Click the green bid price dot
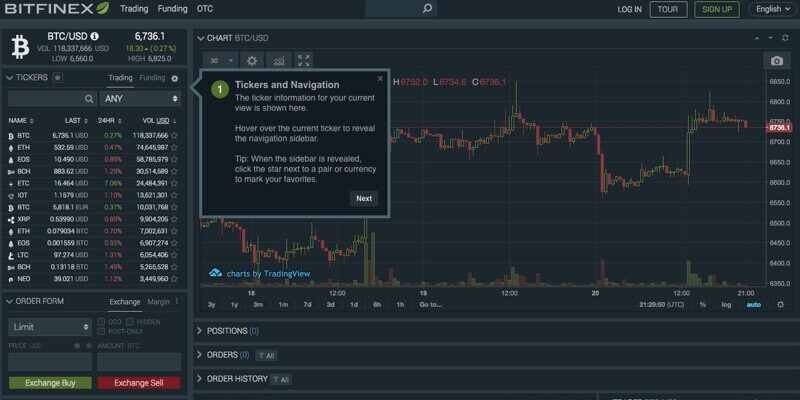Image resolution: width=800 pixels, height=400 pixels. coord(78,346)
